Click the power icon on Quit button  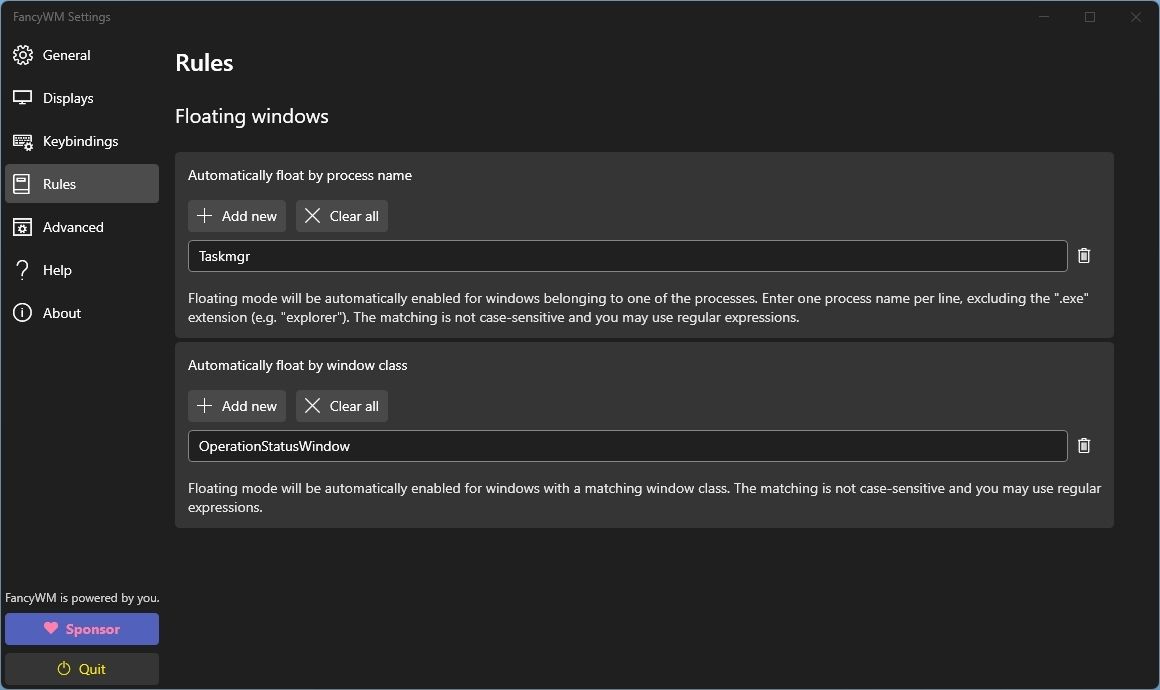click(62, 668)
